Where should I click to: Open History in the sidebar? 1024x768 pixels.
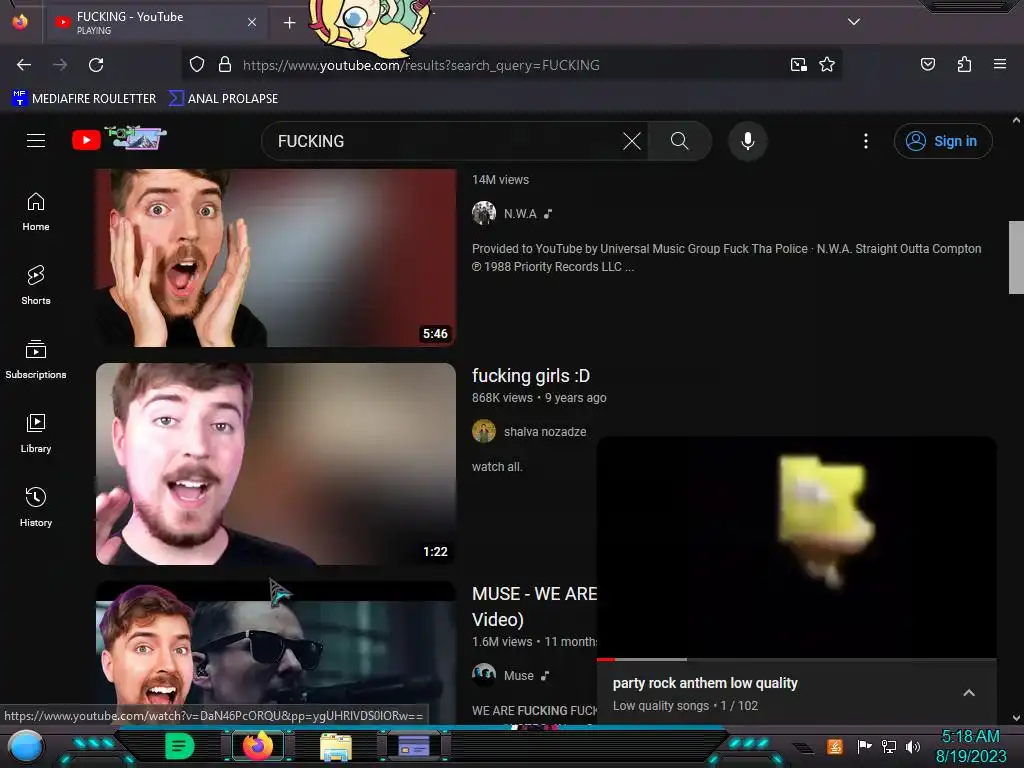click(x=36, y=507)
